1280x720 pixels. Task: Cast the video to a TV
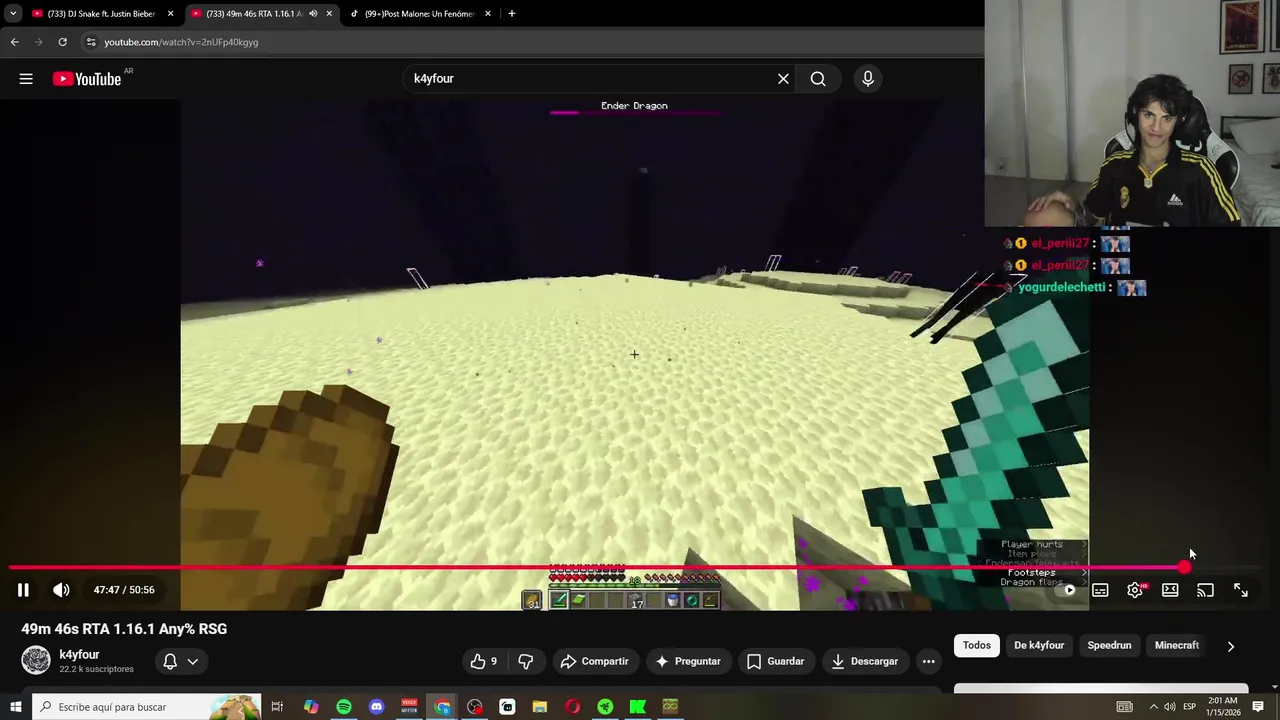pos(1205,590)
